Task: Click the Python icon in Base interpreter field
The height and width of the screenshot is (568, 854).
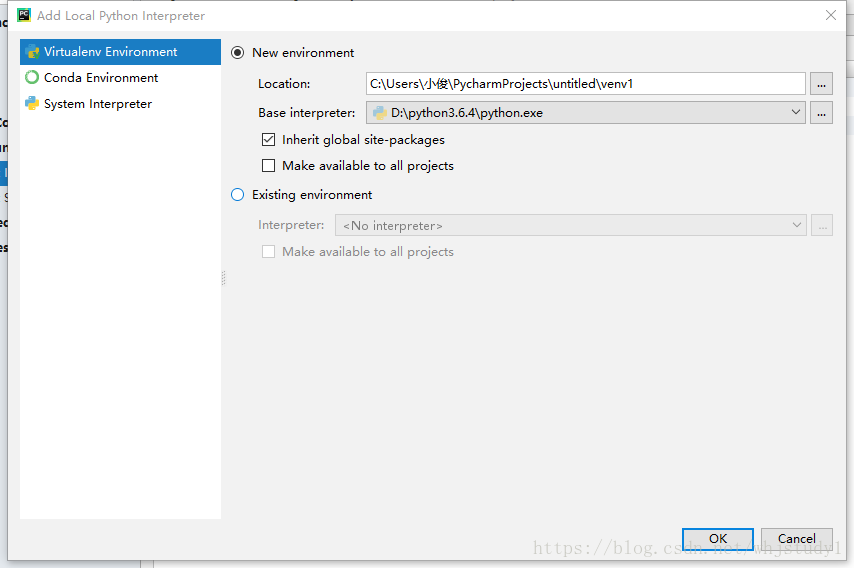Action: click(x=380, y=113)
